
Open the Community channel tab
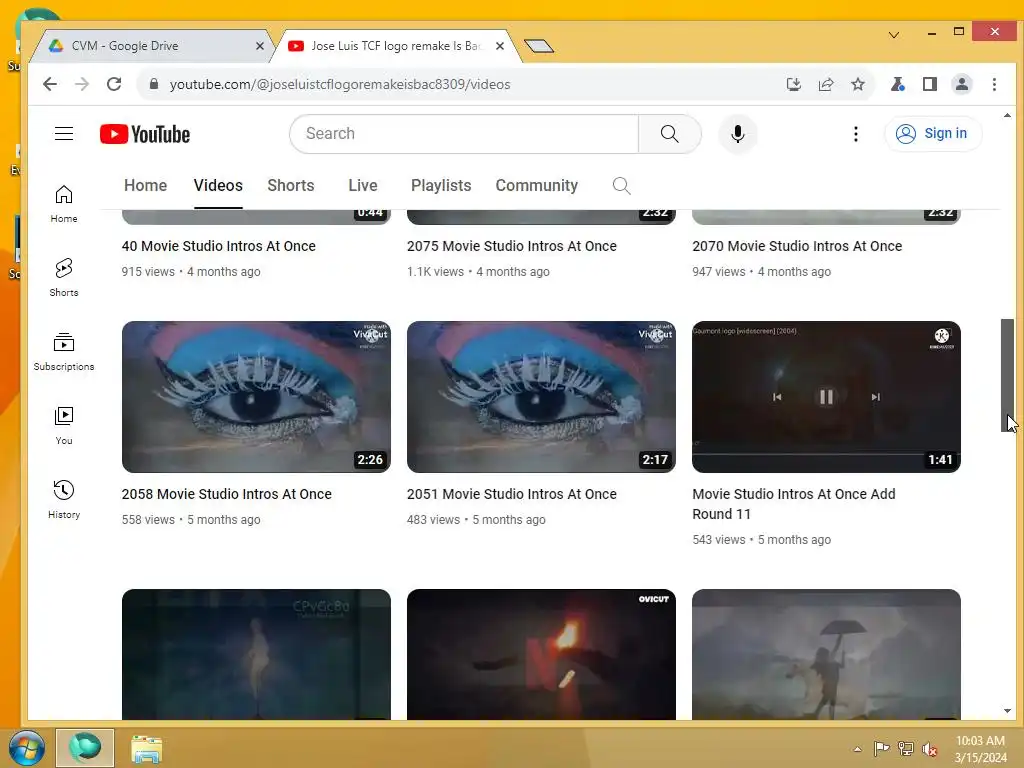pyautogui.click(x=537, y=185)
